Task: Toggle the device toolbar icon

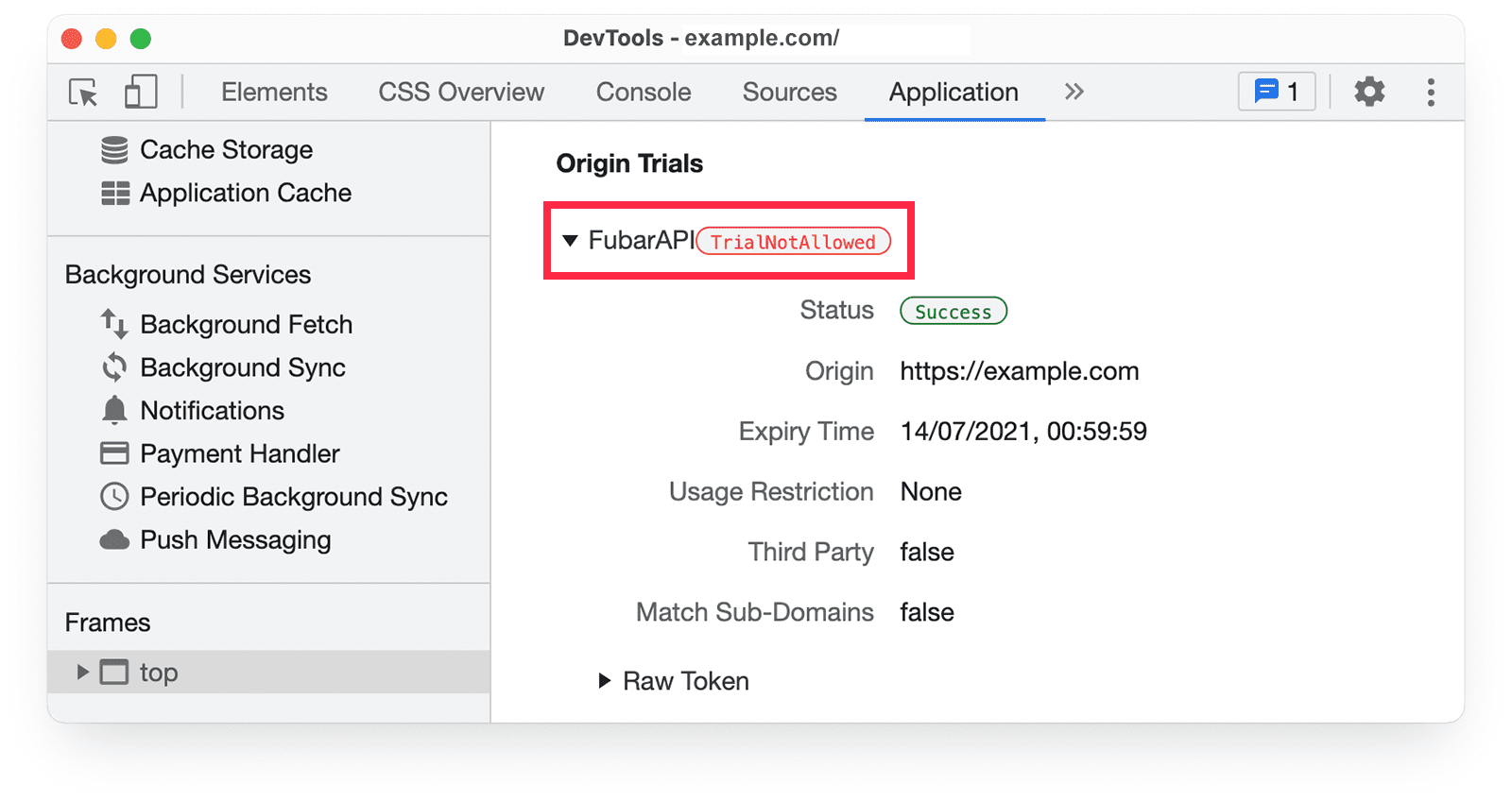Action: 140,93
